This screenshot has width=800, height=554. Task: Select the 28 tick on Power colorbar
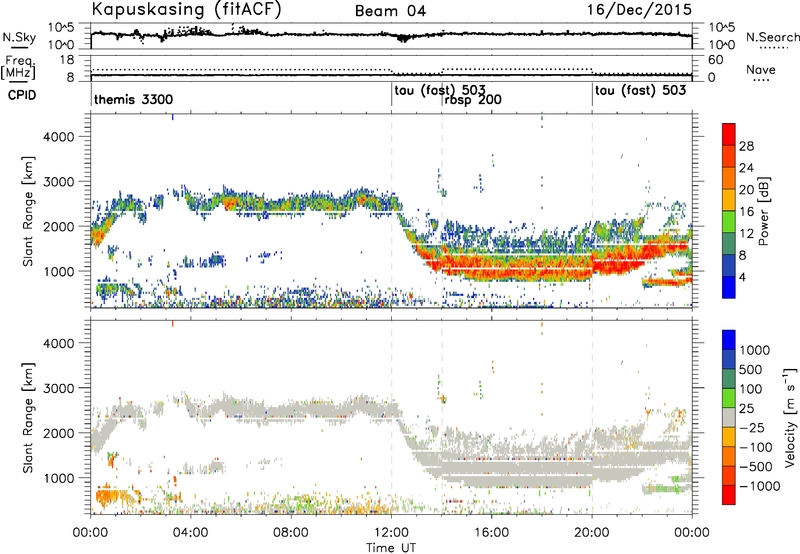click(x=746, y=147)
